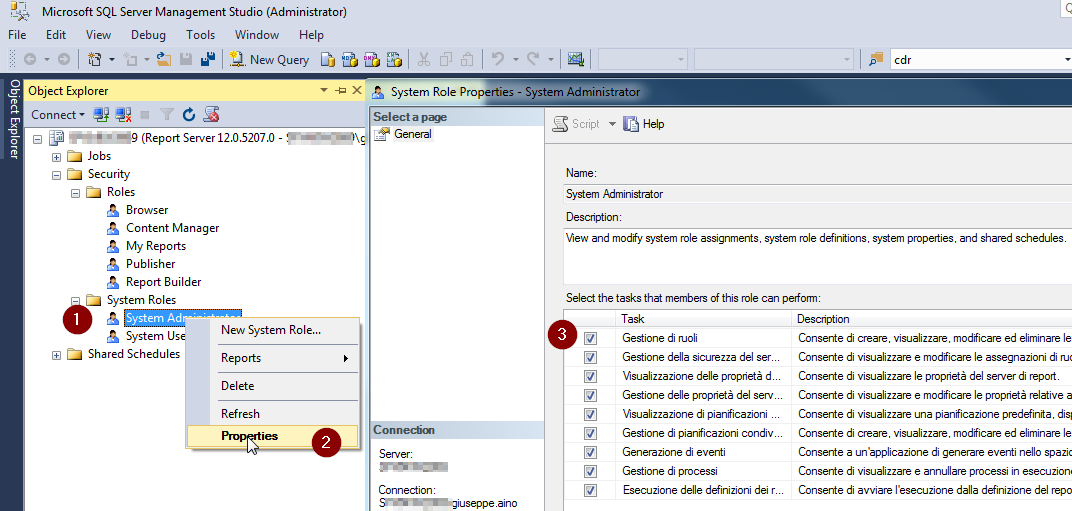Choose Delete in the context menu
1072x511 pixels.
click(271, 386)
